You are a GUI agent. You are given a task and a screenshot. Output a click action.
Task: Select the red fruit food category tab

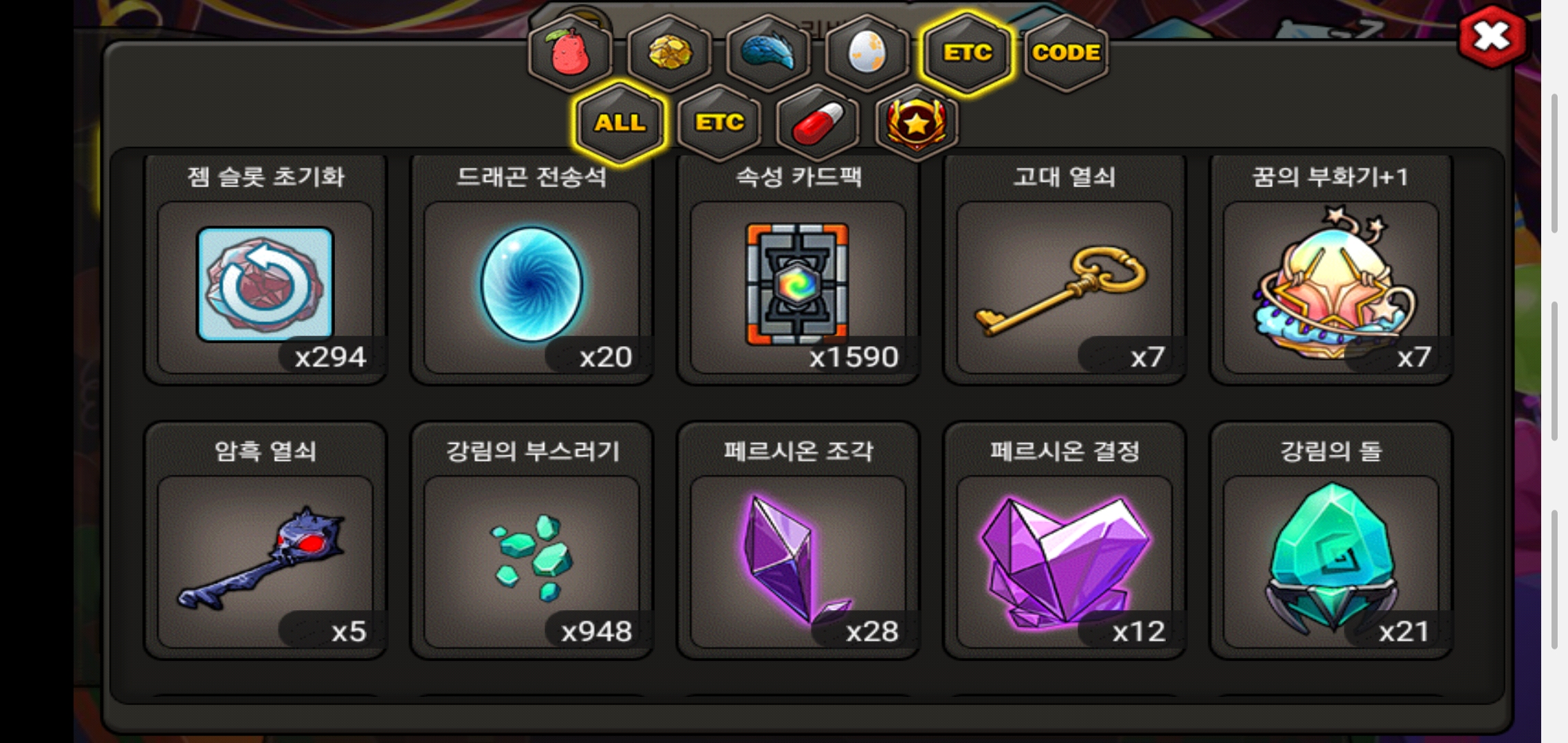click(570, 53)
